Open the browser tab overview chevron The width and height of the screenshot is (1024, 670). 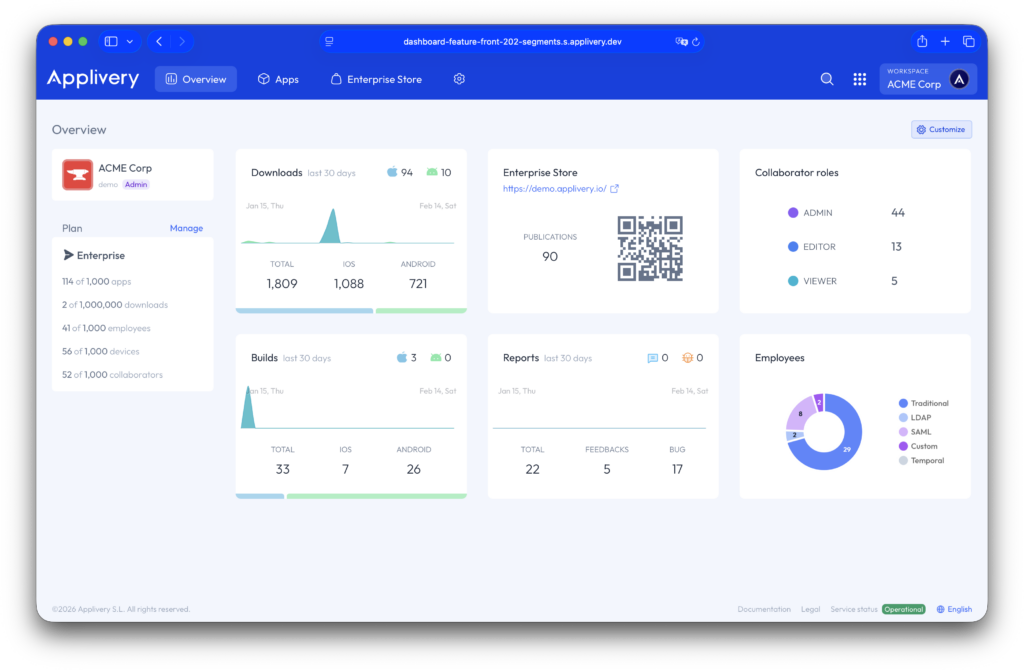pos(131,41)
